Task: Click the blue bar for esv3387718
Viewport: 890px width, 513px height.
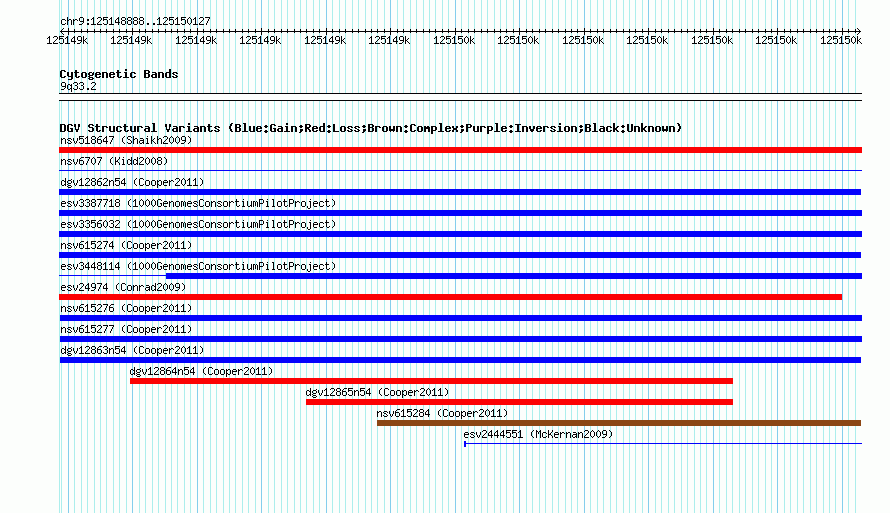Action: (x=460, y=213)
